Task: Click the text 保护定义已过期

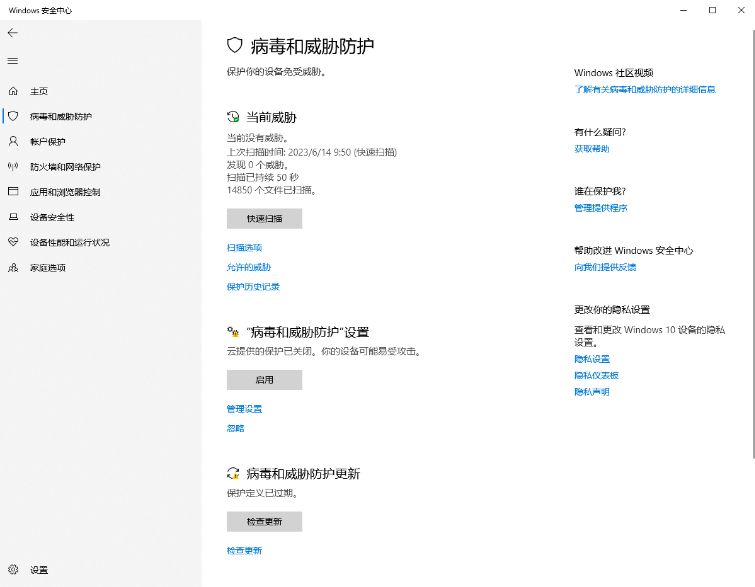Action: pyautogui.click(x=263, y=493)
